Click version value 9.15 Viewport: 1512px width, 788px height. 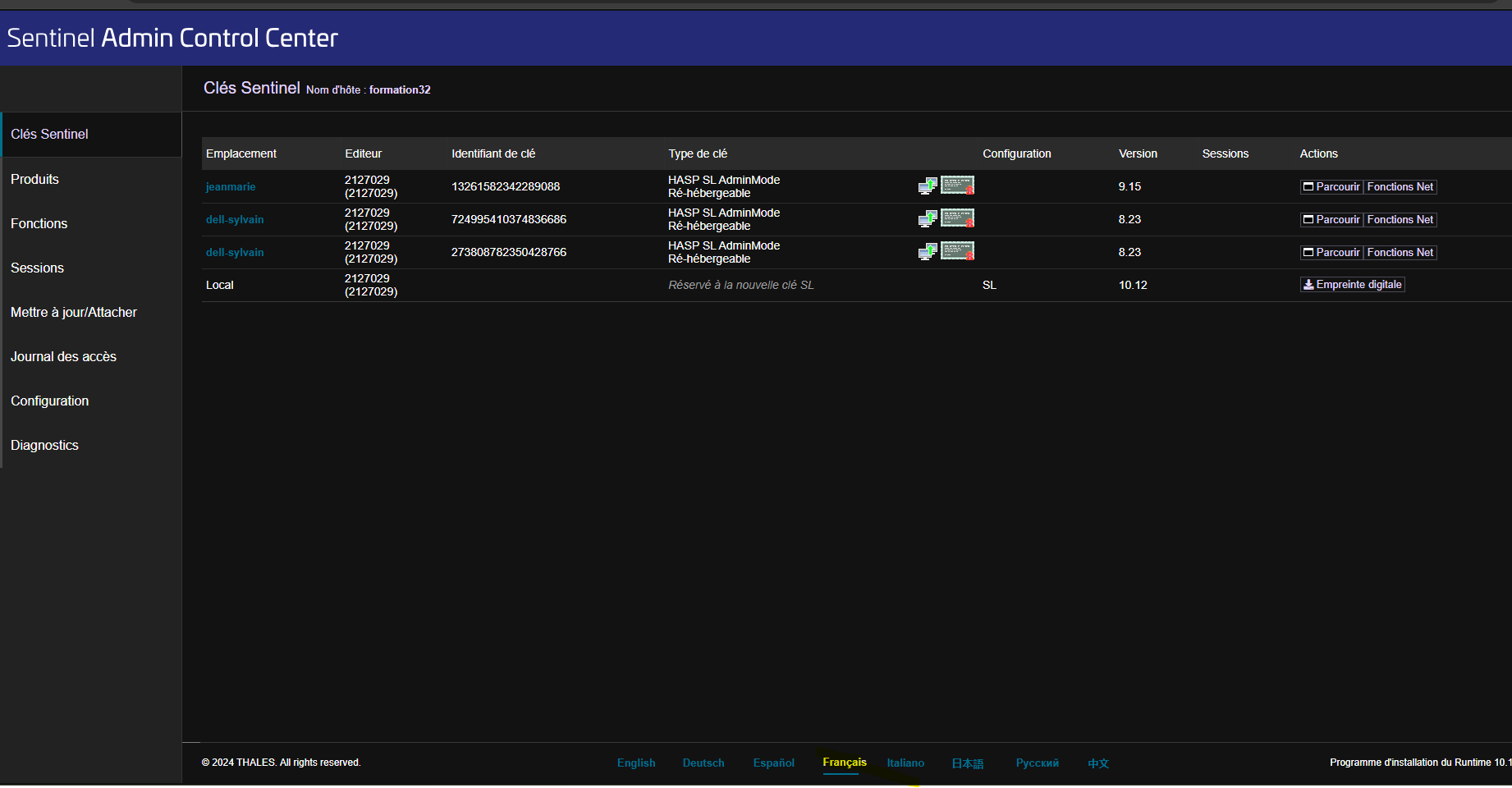[1129, 186]
